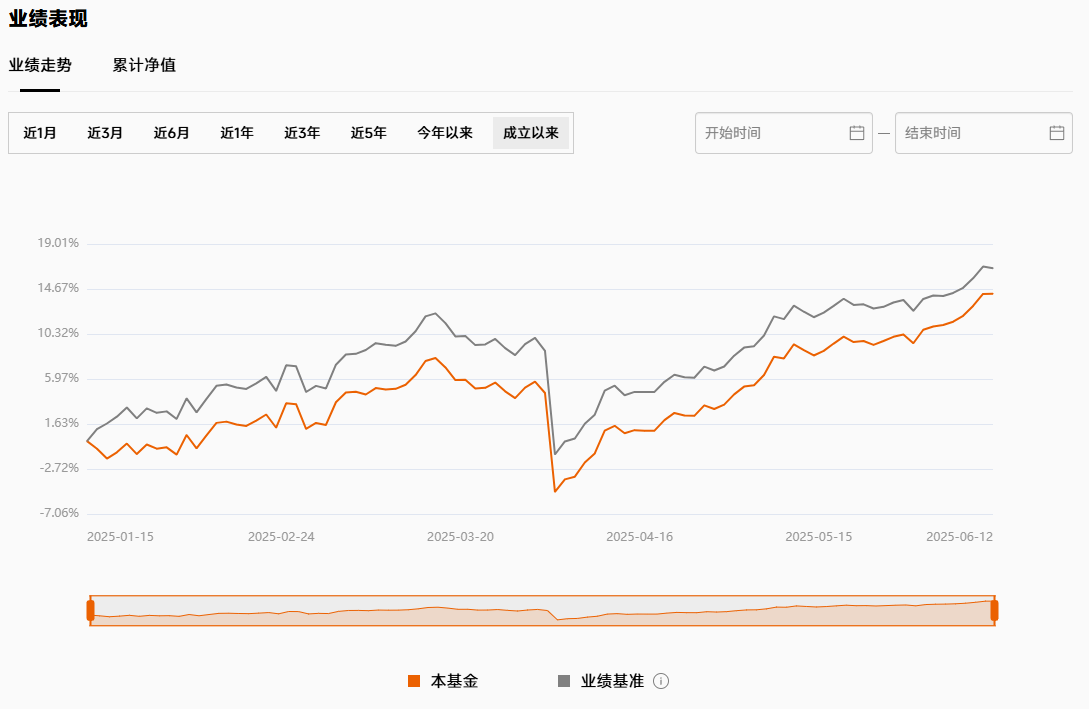The height and width of the screenshot is (709, 1089).
Task: Open 开始时间 date picker field
Action: pos(770,133)
